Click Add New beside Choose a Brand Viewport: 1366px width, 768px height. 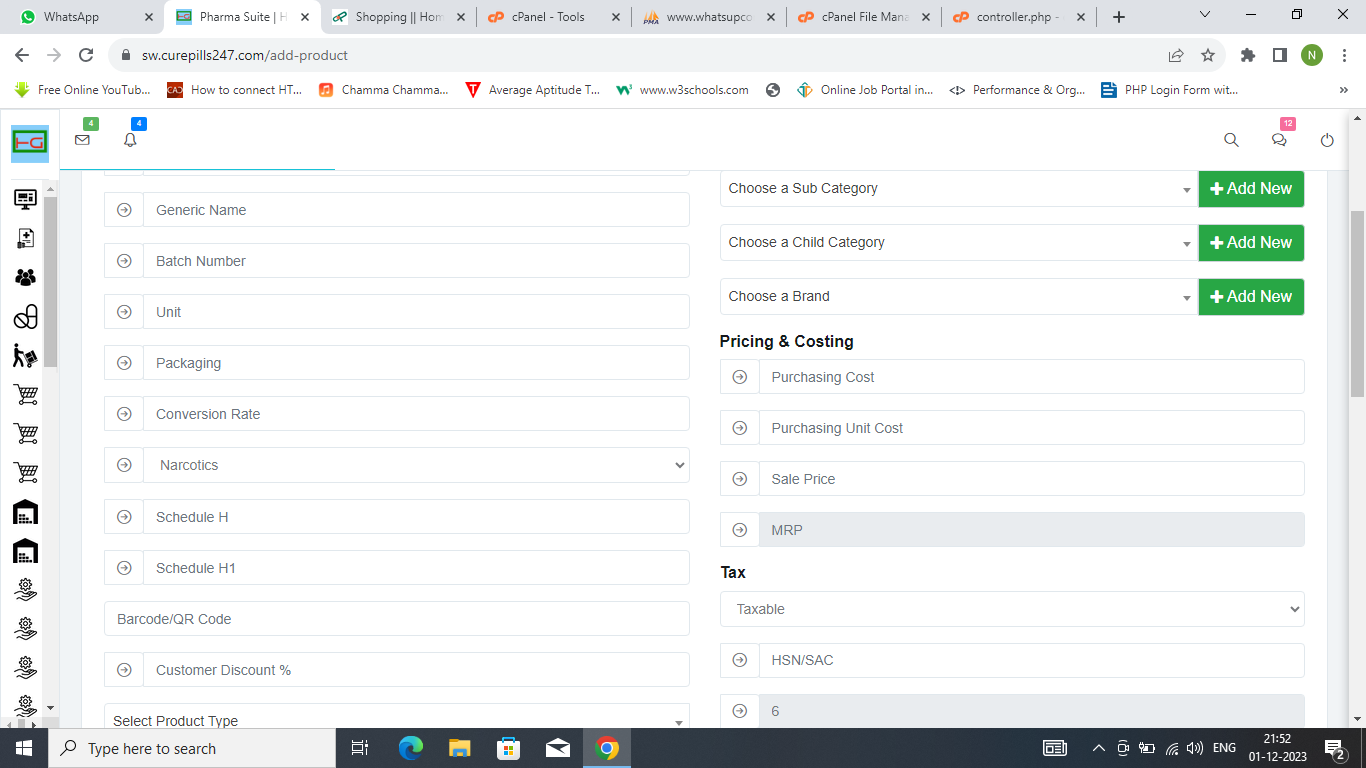1251,296
